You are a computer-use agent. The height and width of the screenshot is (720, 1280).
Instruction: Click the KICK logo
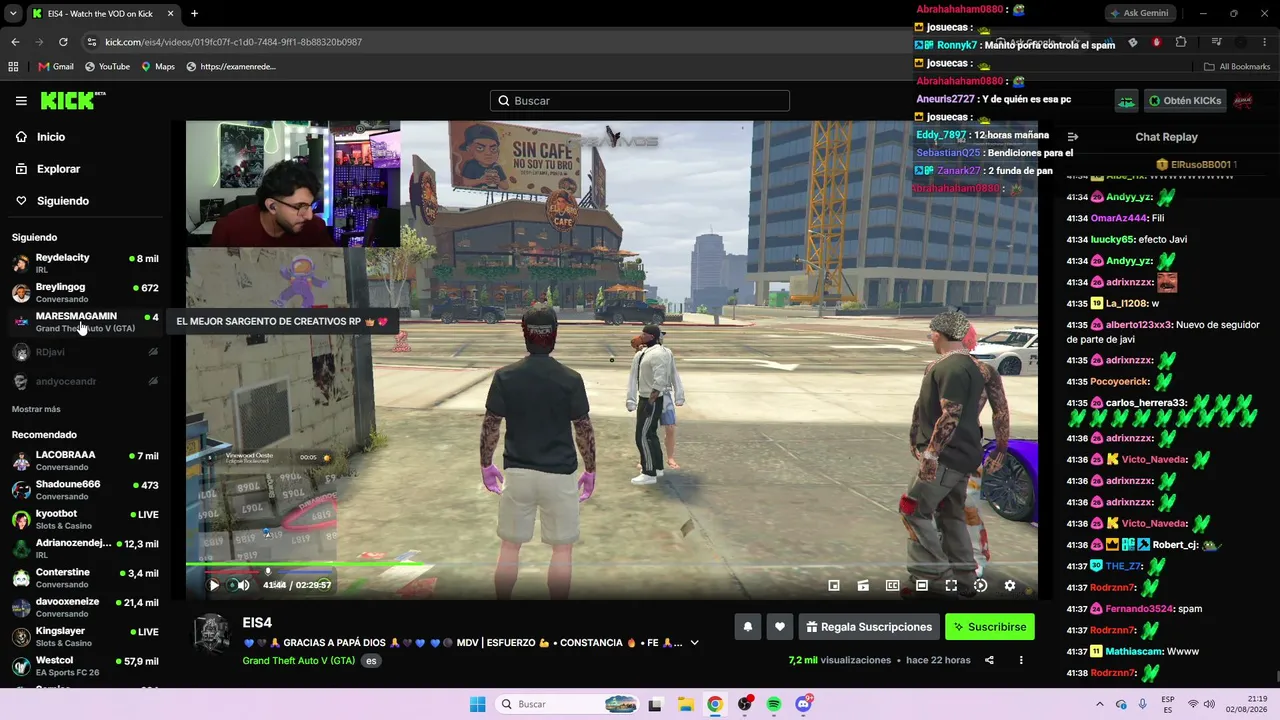(x=73, y=100)
